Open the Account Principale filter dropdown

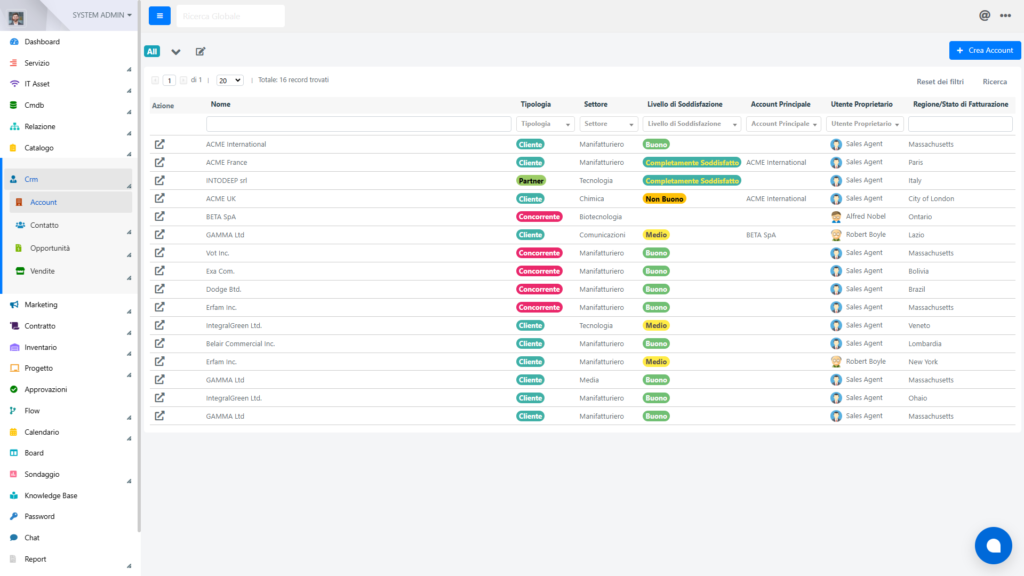(783, 124)
